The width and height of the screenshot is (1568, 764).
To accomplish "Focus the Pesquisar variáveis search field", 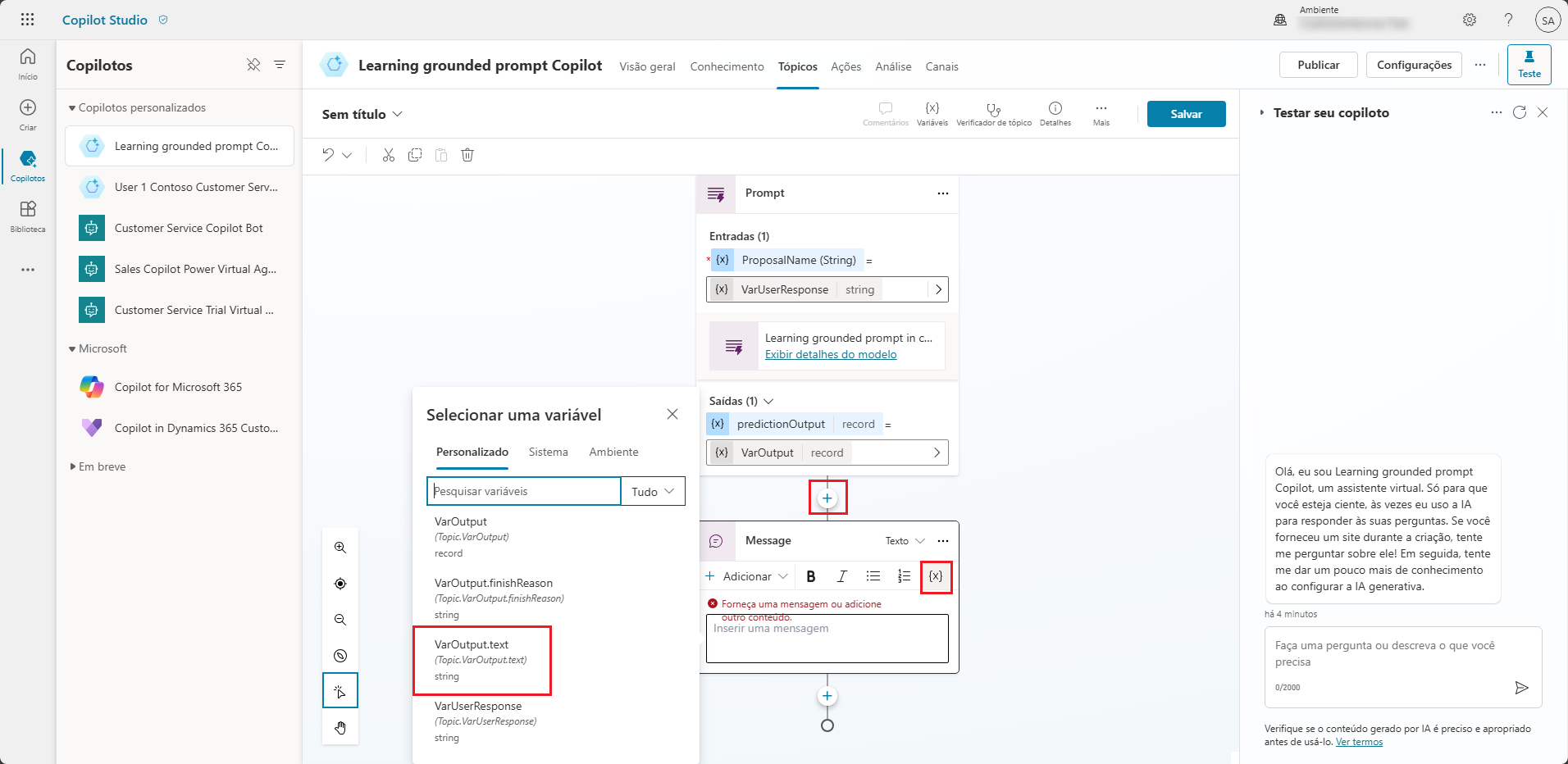I will (524, 491).
